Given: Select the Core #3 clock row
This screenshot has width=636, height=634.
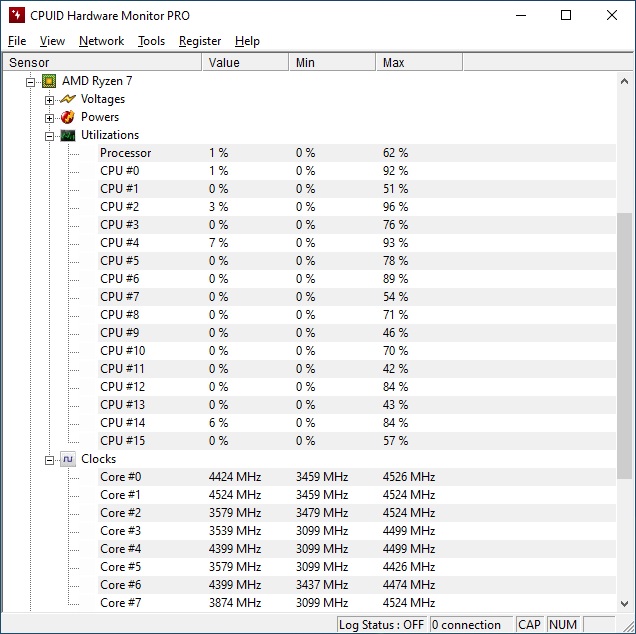Looking at the screenshot, I should (357, 531).
